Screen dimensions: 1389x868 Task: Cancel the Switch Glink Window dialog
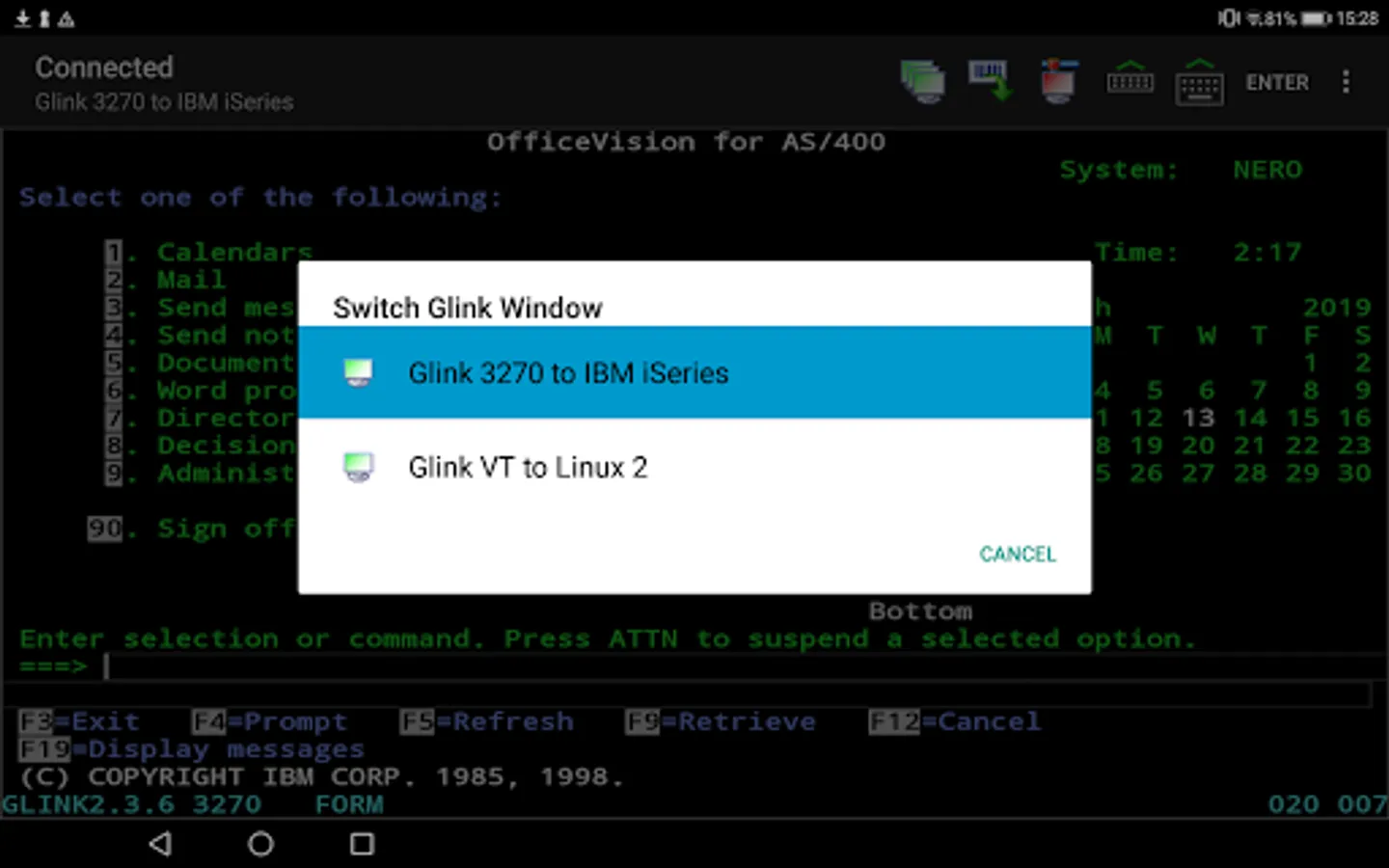coord(1018,554)
